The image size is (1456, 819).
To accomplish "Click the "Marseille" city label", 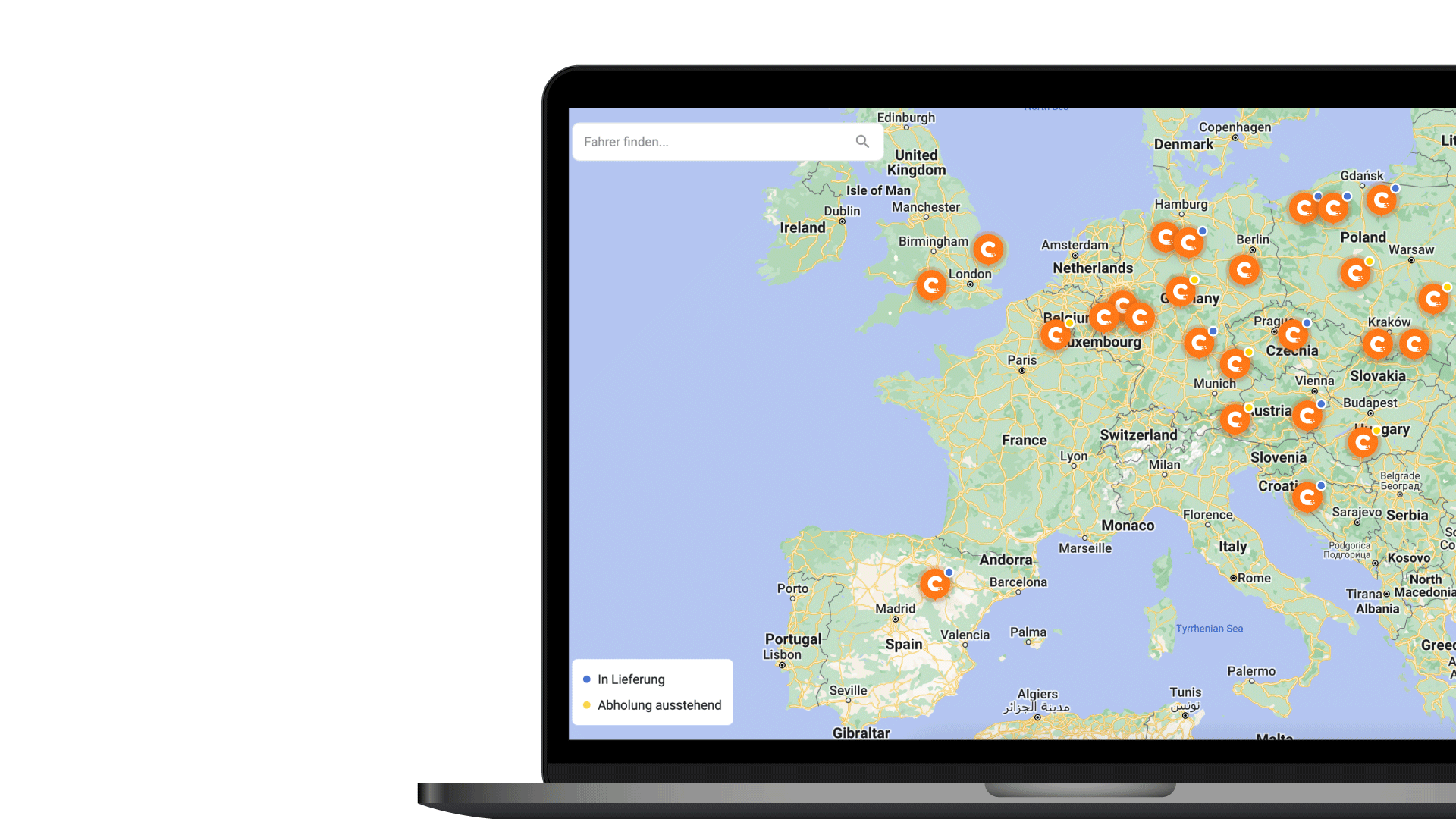I will click(x=1085, y=548).
